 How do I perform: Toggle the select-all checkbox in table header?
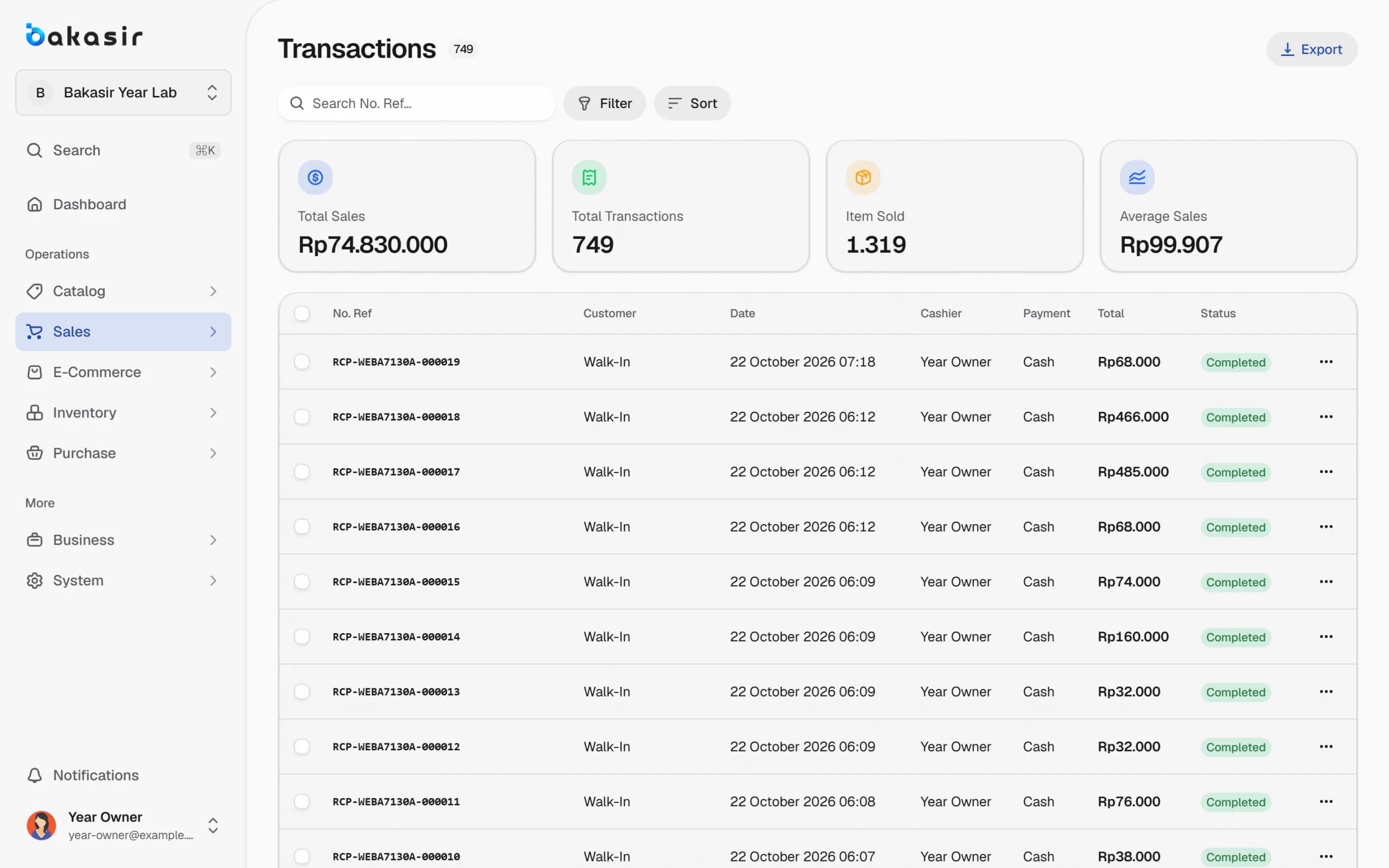(302, 314)
